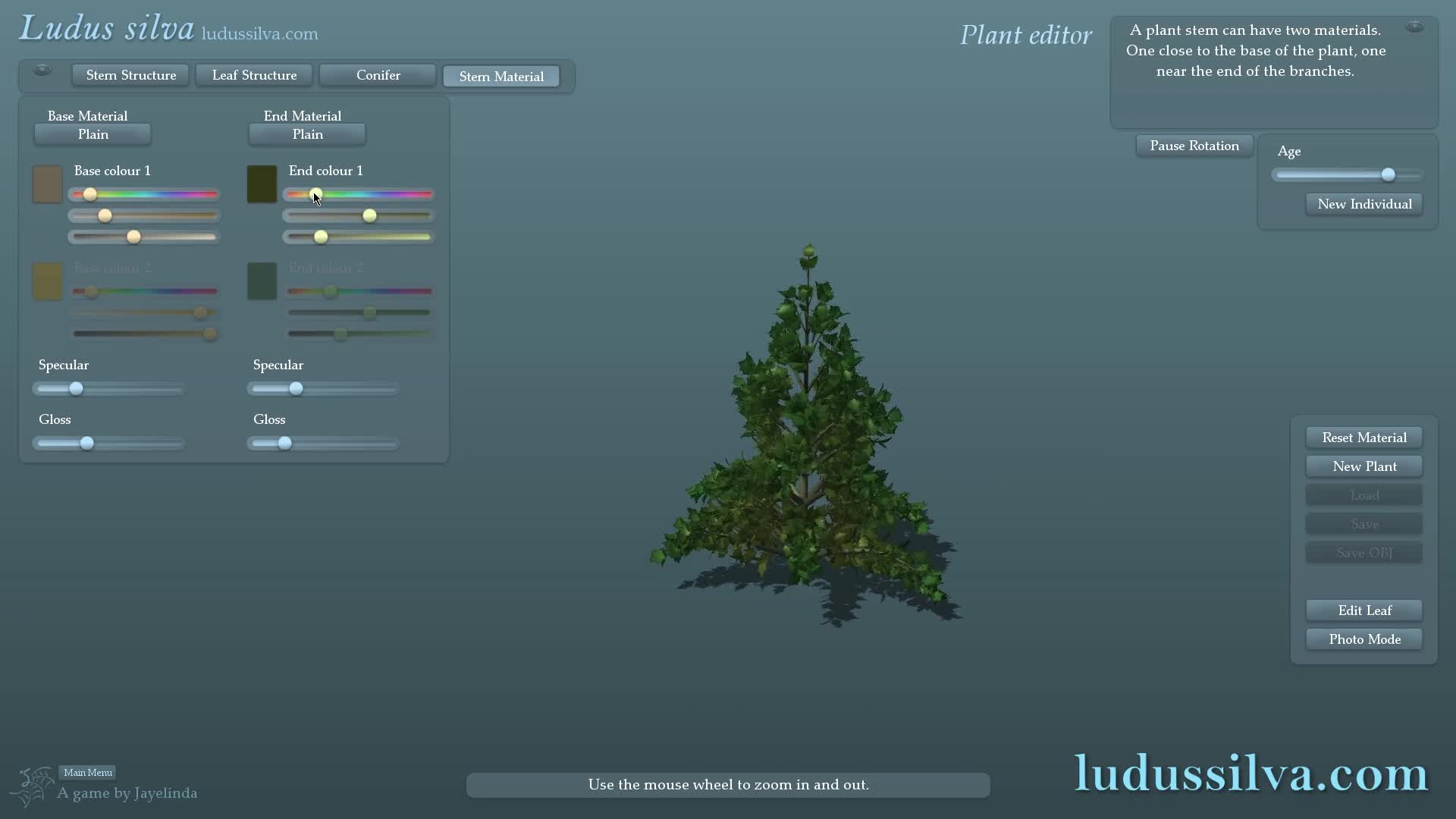
Task: Create a New Plant
Action: click(1364, 466)
